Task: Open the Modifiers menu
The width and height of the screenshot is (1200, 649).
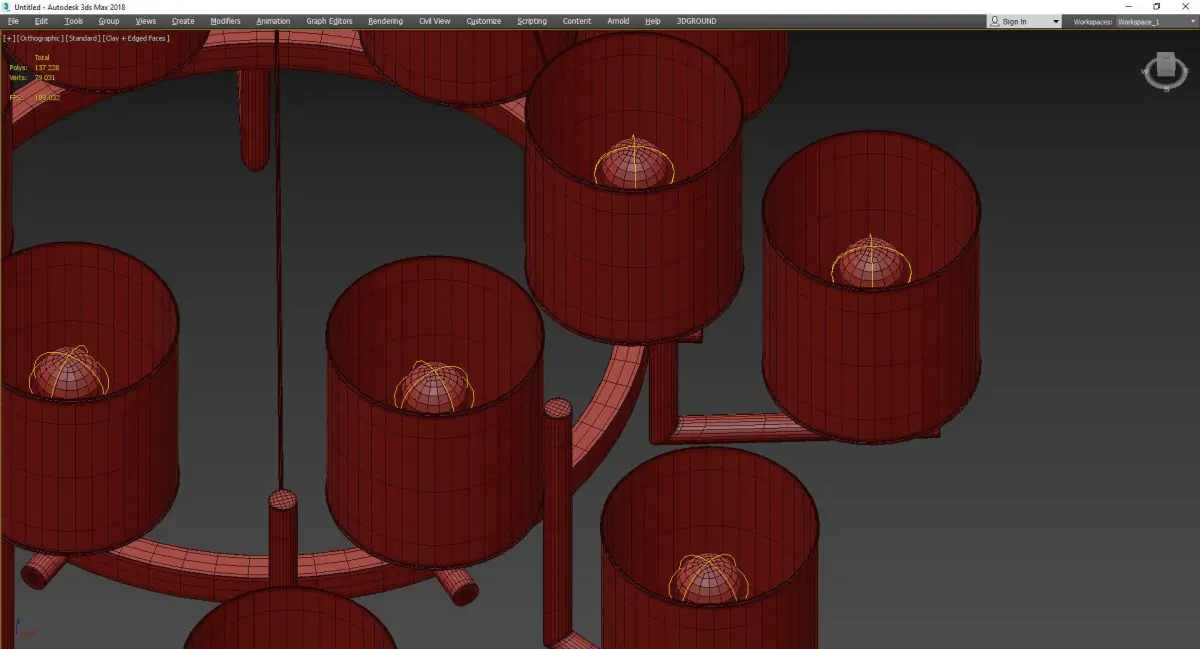Action: click(x=225, y=21)
